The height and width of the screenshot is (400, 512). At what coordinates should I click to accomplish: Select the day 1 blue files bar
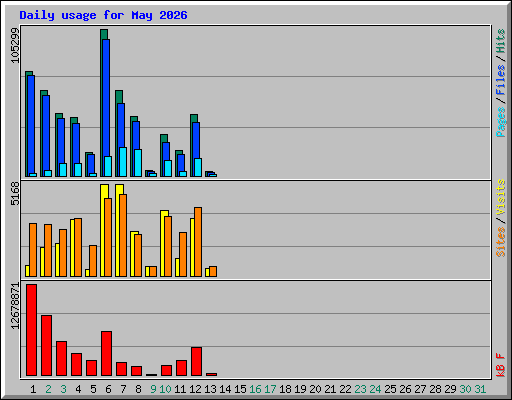(x=31, y=125)
